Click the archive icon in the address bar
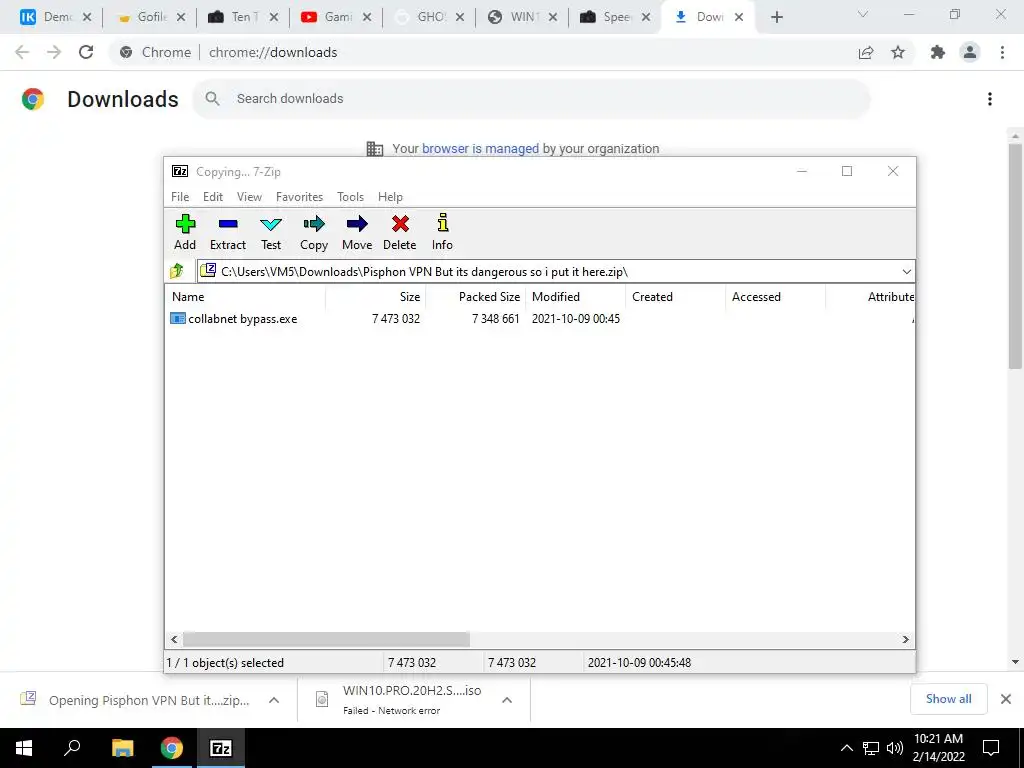The width and height of the screenshot is (1024, 768). tap(208, 270)
